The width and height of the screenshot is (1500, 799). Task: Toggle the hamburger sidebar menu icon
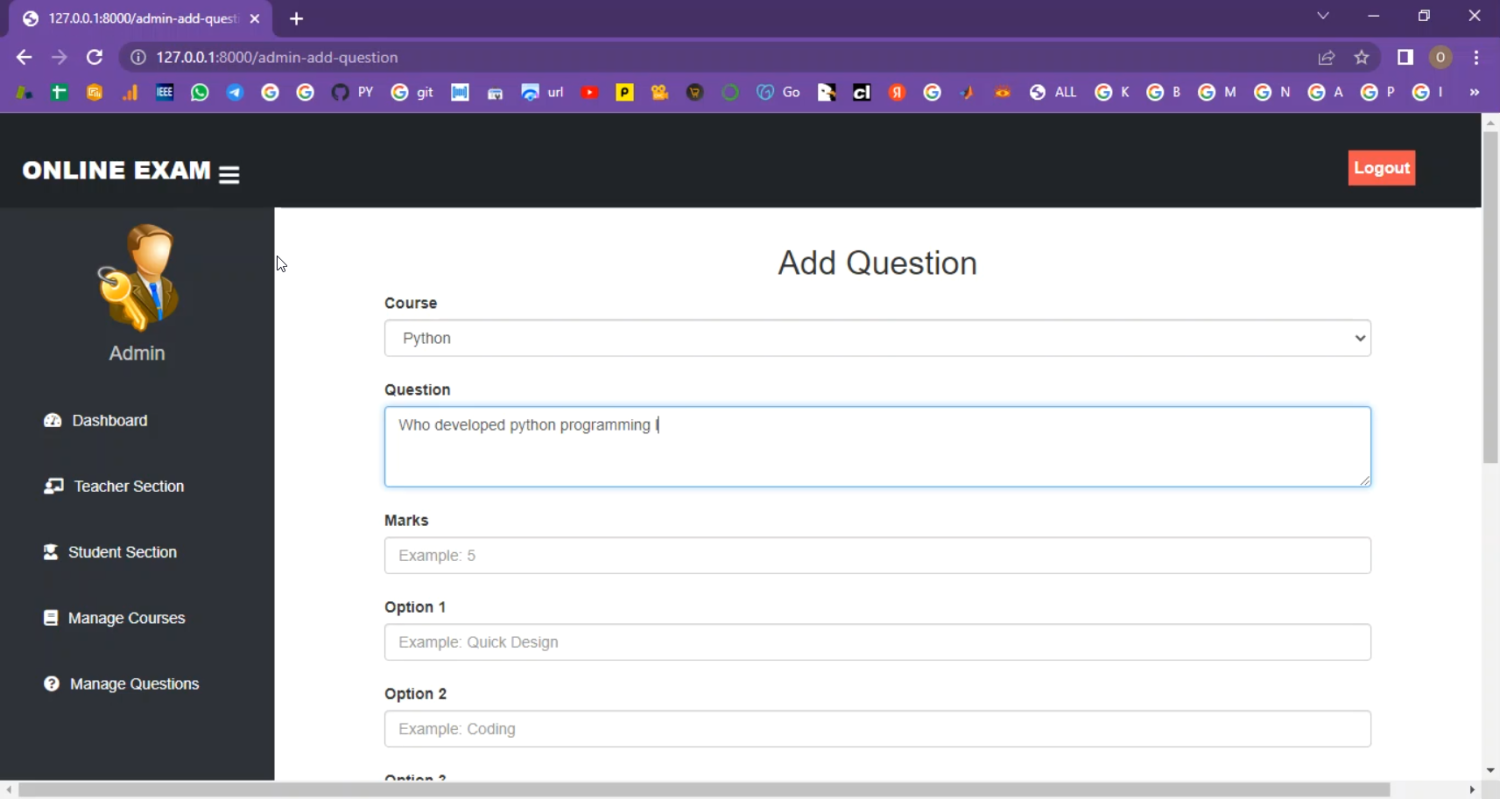(x=229, y=175)
